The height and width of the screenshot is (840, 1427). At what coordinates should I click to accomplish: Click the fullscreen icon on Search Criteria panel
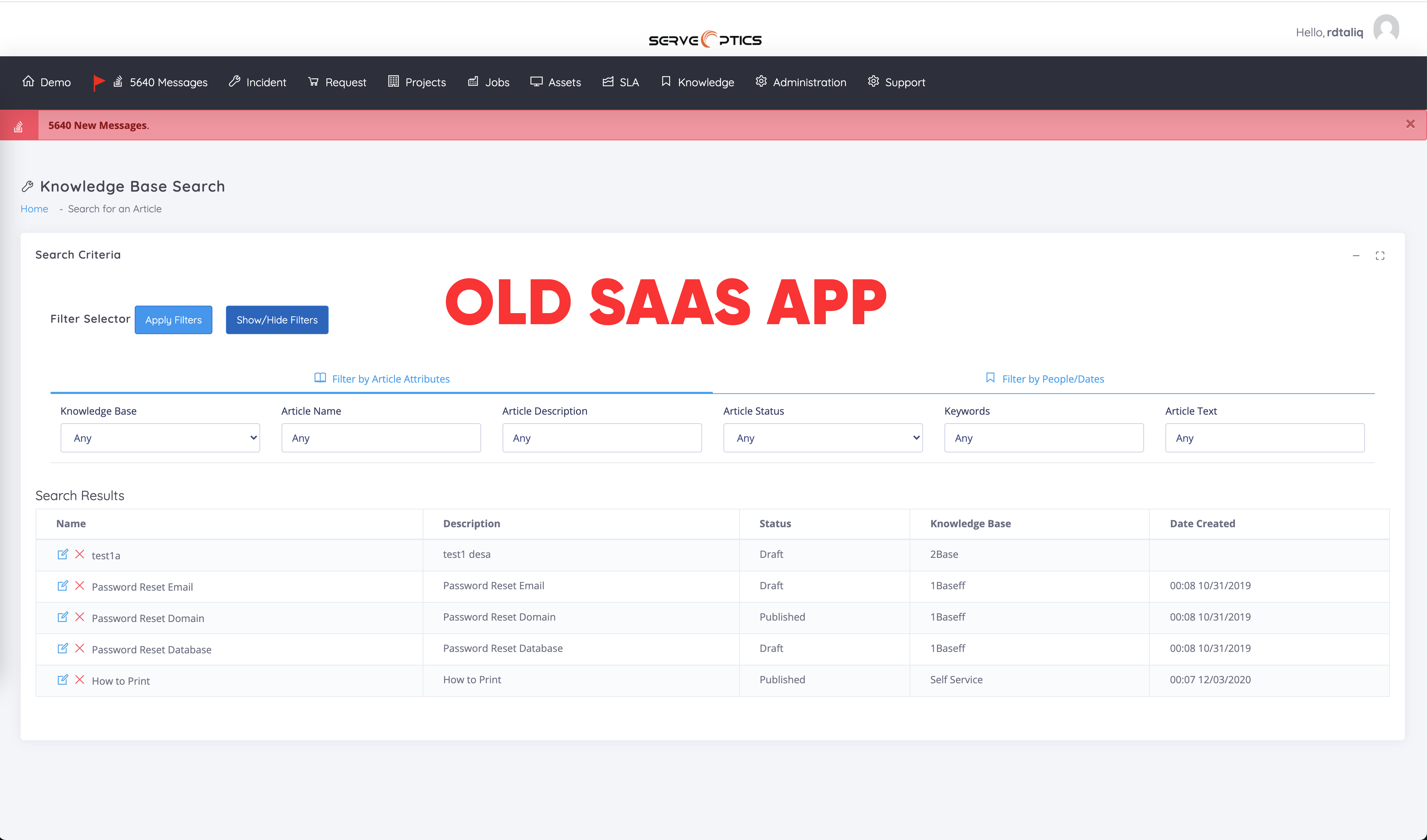coord(1380,256)
